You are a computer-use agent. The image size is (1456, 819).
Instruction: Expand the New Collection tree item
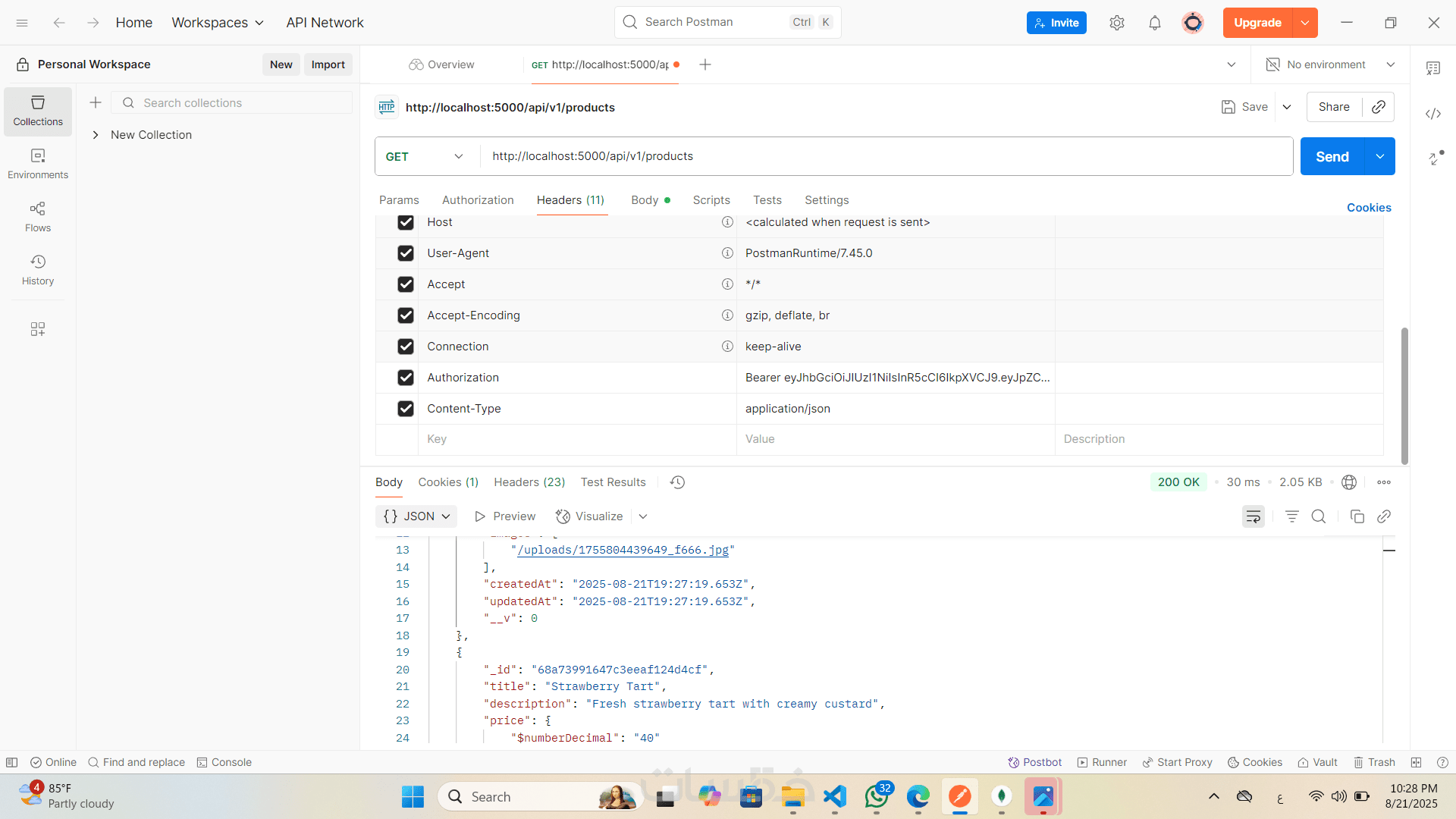96,135
